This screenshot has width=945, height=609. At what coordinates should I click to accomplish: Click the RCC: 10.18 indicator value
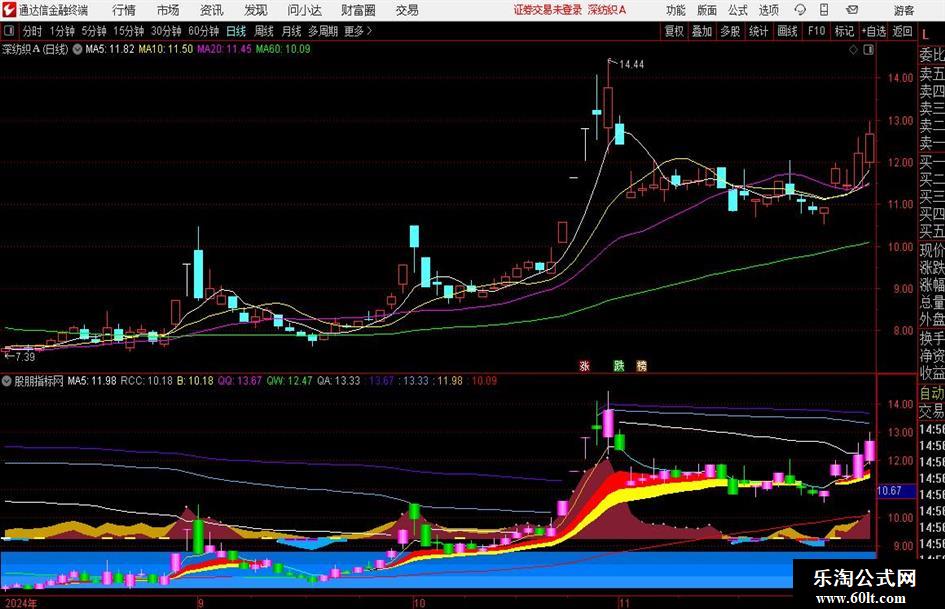pyautogui.click(x=146, y=381)
